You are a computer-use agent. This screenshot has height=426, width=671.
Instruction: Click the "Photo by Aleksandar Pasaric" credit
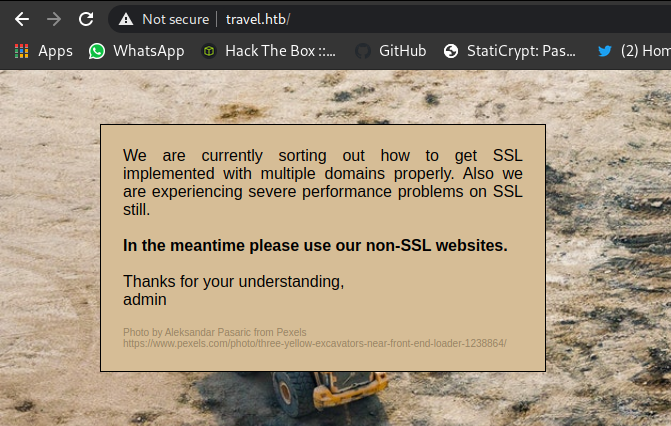tap(214, 332)
